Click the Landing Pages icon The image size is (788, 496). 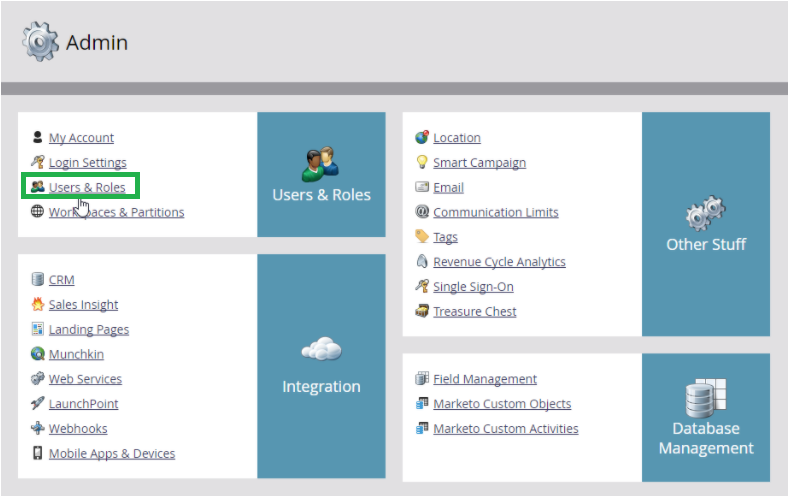click(x=37, y=329)
